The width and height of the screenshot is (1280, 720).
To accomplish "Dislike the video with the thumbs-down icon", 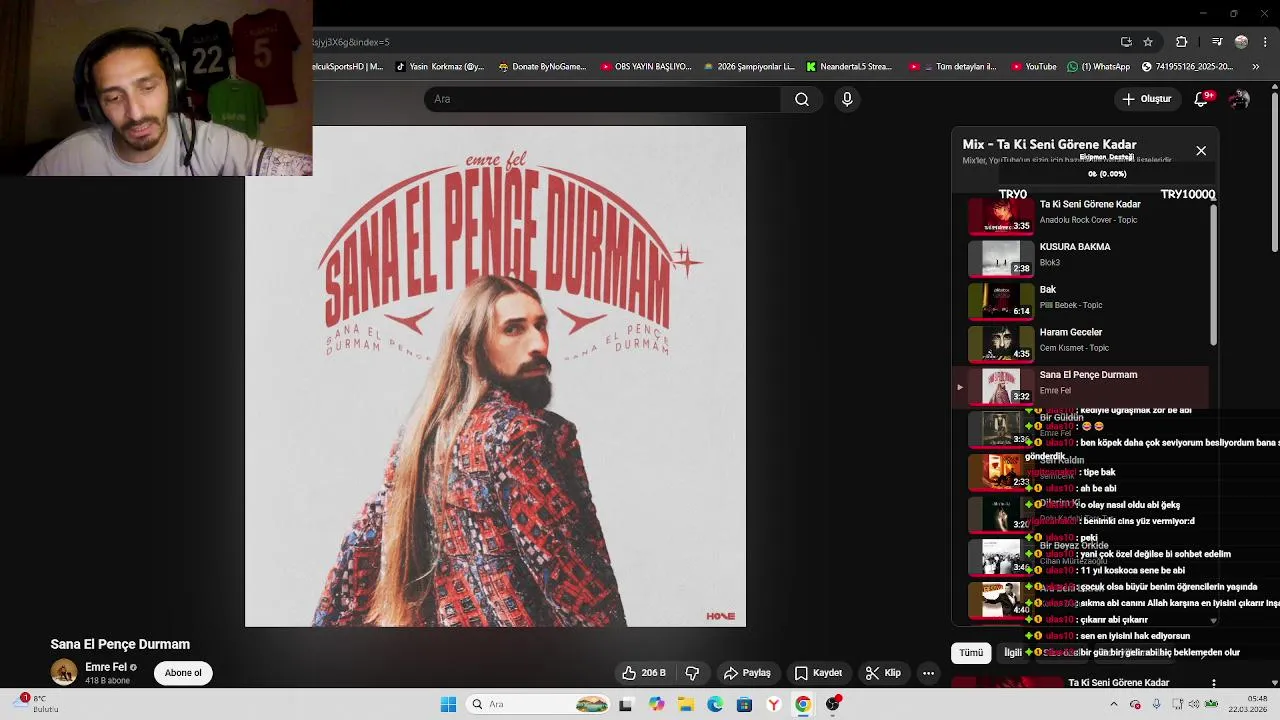I will pos(692,673).
